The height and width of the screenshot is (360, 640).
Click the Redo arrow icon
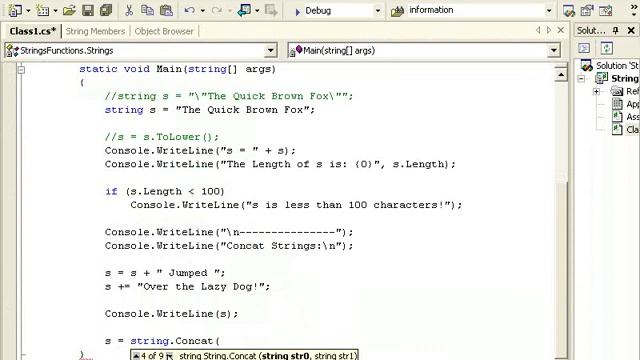217,10
